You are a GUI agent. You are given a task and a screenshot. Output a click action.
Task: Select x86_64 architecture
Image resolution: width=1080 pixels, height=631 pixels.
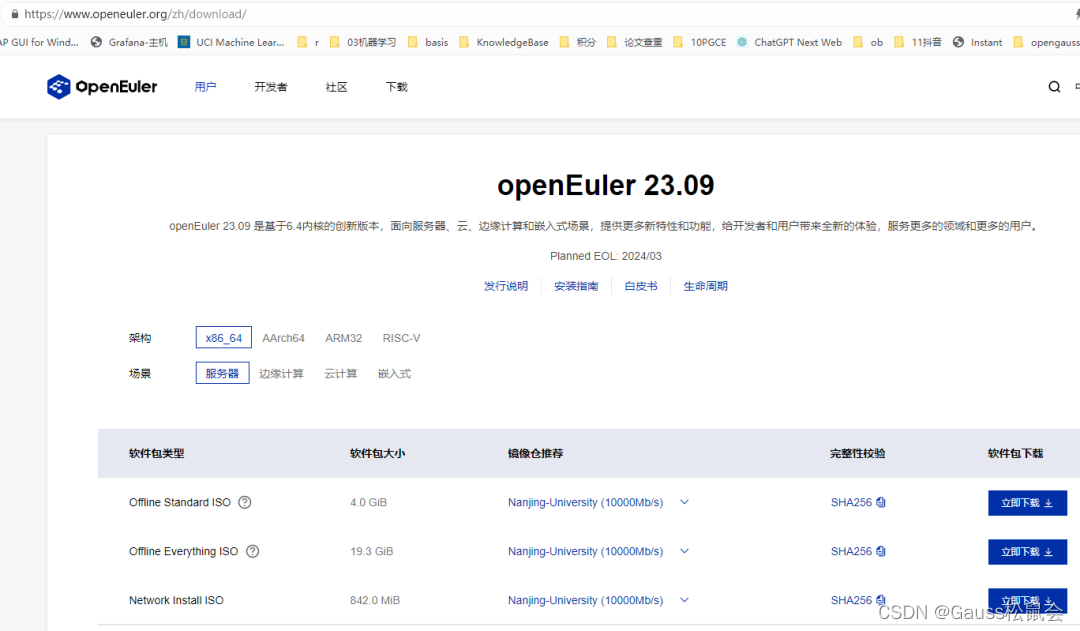point(224,338)
